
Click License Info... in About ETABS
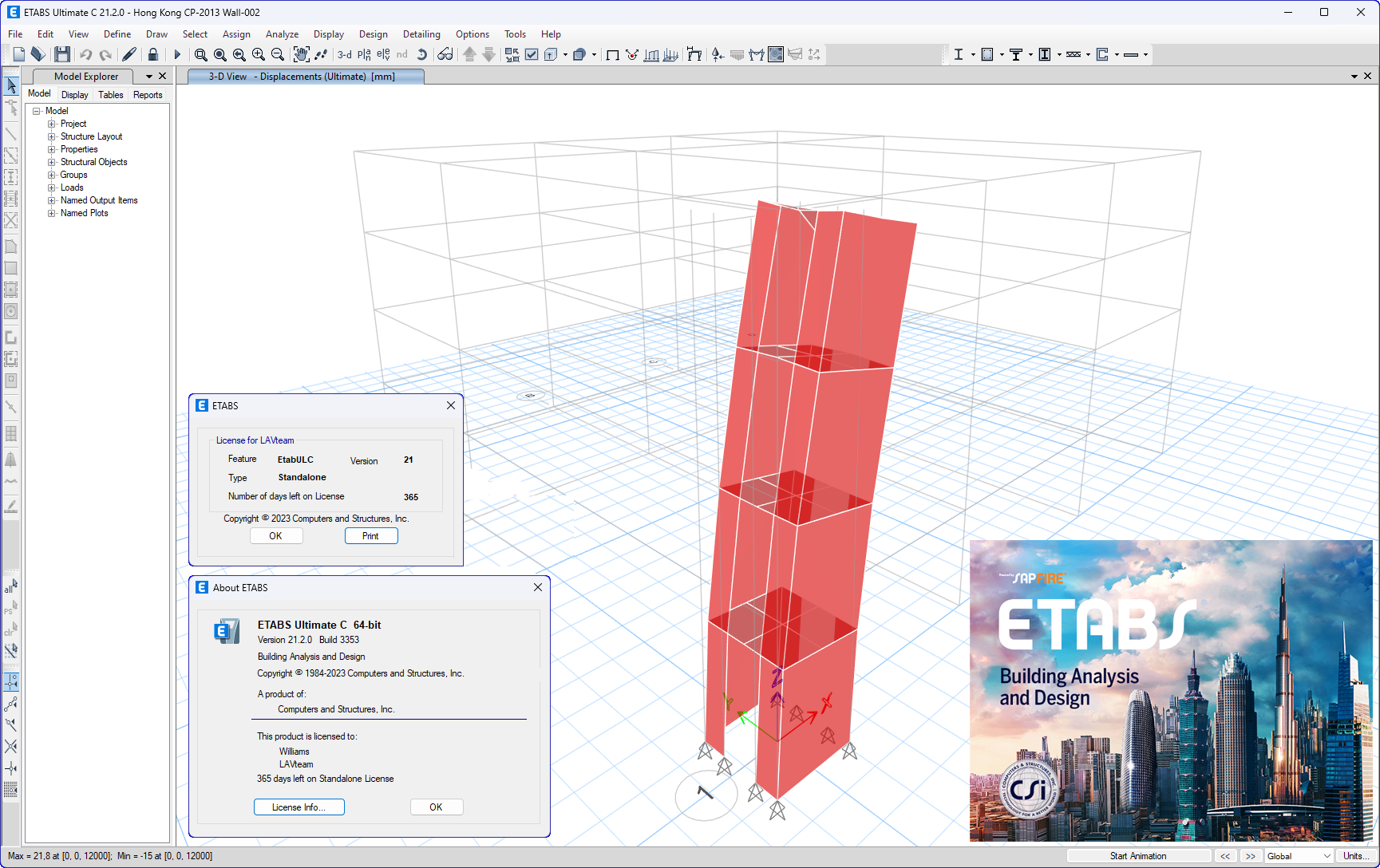coord(299,807)
